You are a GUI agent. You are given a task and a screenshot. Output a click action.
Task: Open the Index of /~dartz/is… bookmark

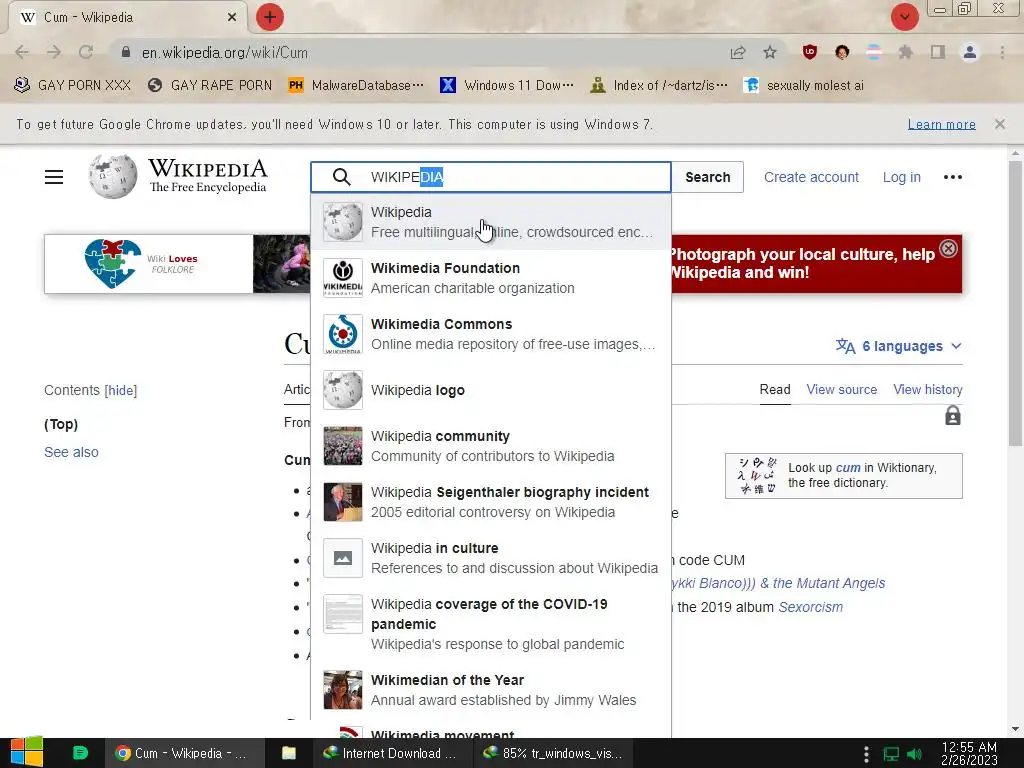(x=658, y=85)
